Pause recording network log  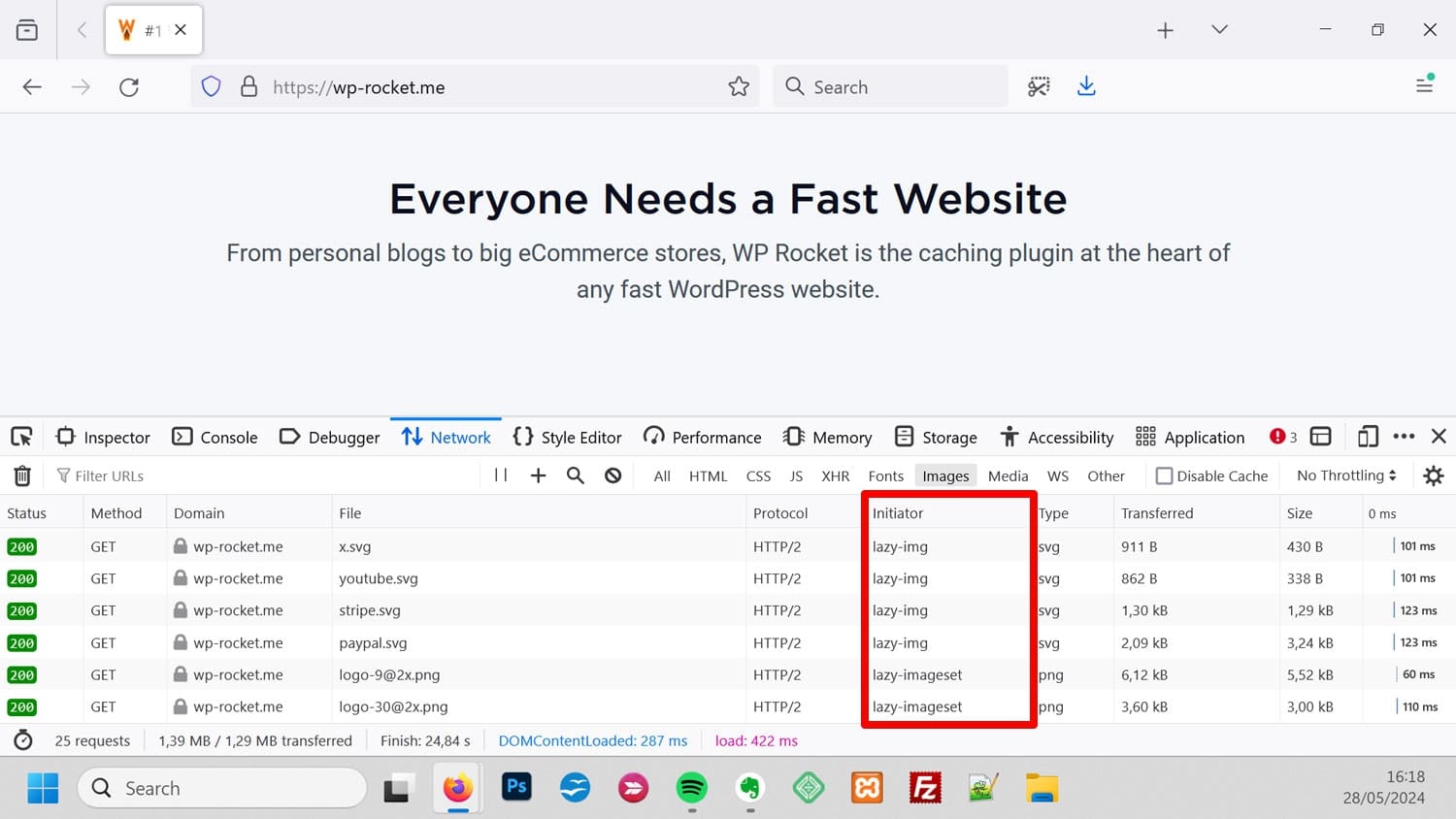coord(501,475)
